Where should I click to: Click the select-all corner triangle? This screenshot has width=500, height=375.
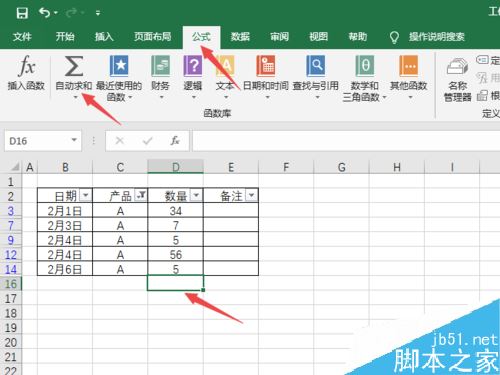tap(14, 167)
